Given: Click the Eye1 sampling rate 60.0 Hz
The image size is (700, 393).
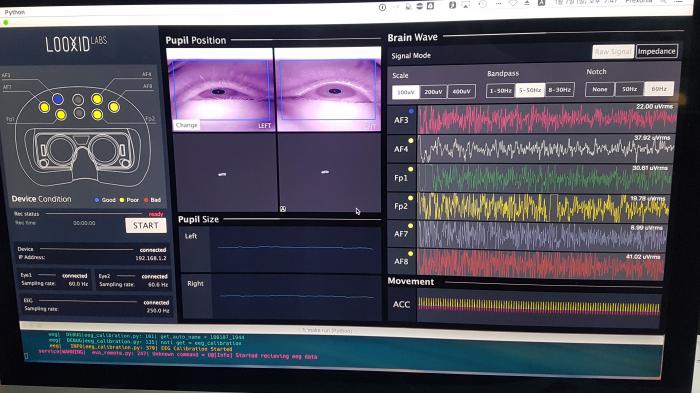Looking at the screenshot, I should click(x=78, y=284).
